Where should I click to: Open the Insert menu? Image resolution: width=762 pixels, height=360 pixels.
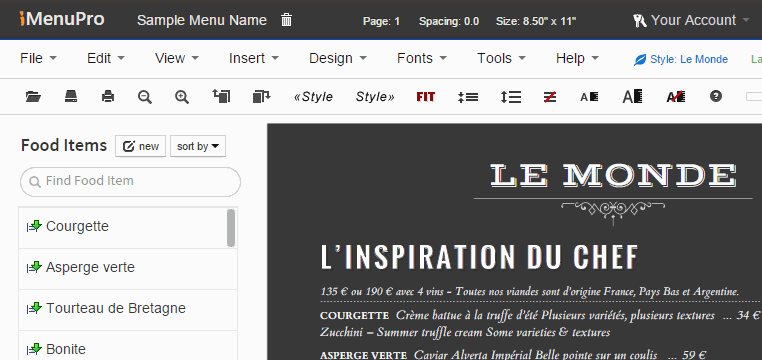point(254,58)
